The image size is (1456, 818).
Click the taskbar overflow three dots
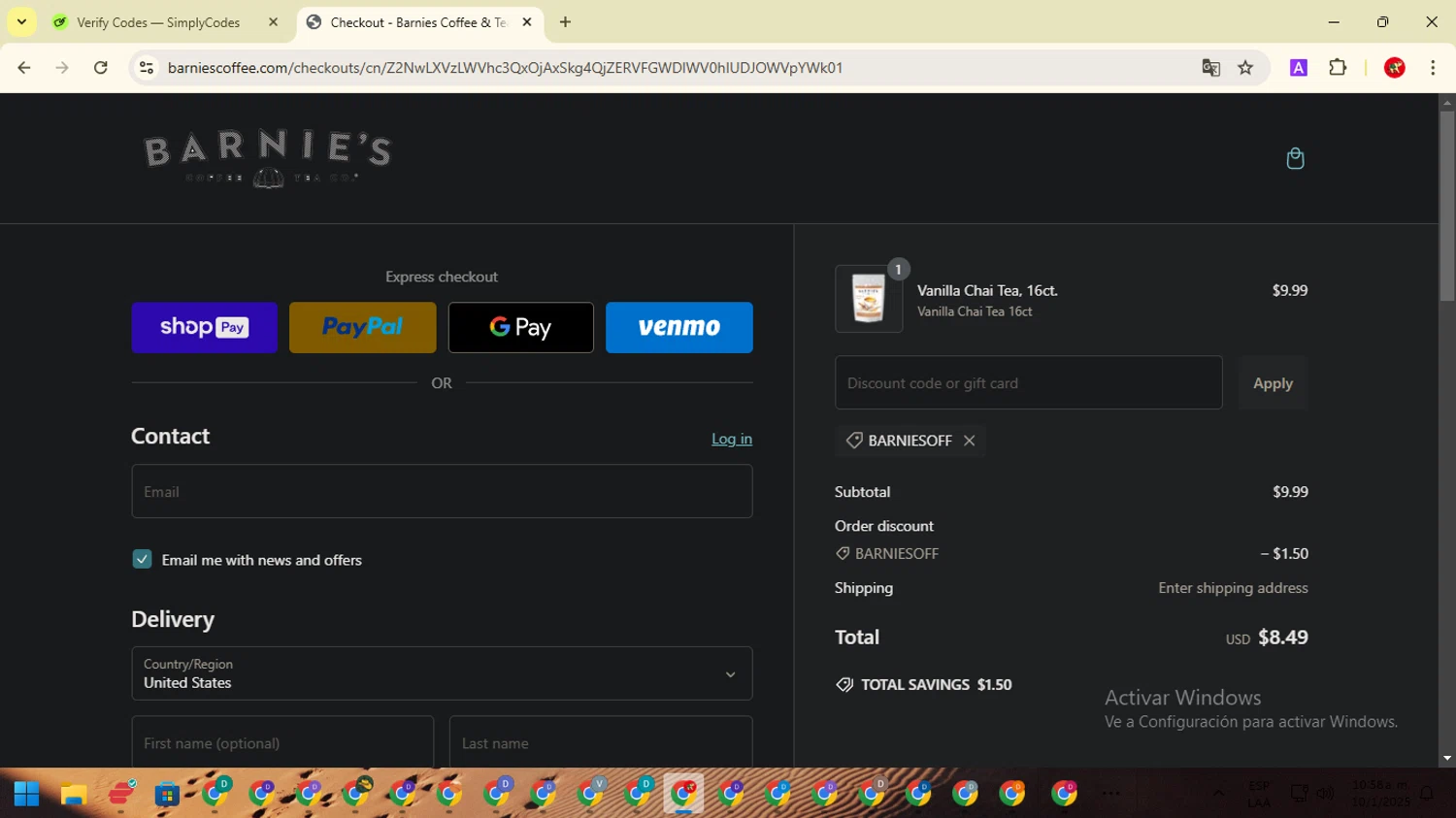(1111, 794)
